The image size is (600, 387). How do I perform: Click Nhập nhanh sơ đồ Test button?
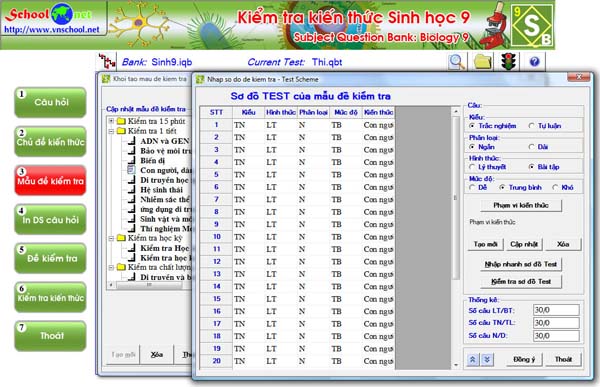(x=521, y=264)
